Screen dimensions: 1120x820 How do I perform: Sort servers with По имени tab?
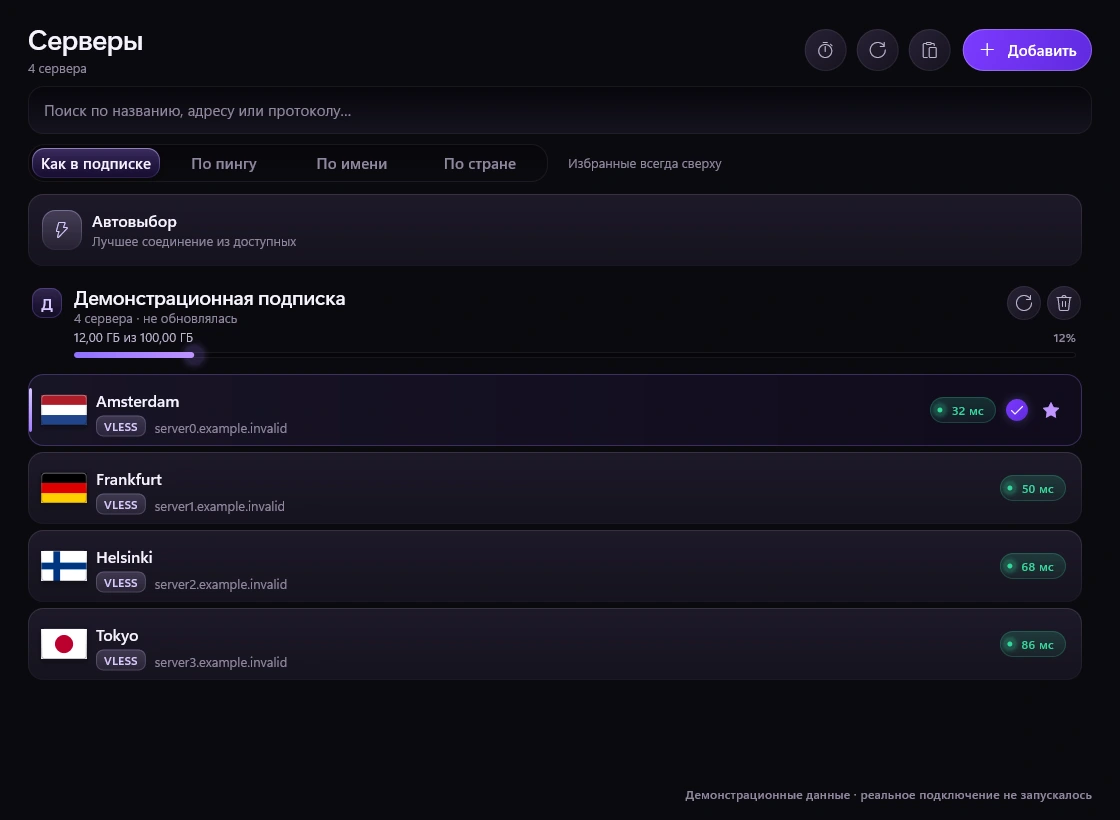pyautogui.click(x=351, y=164)
